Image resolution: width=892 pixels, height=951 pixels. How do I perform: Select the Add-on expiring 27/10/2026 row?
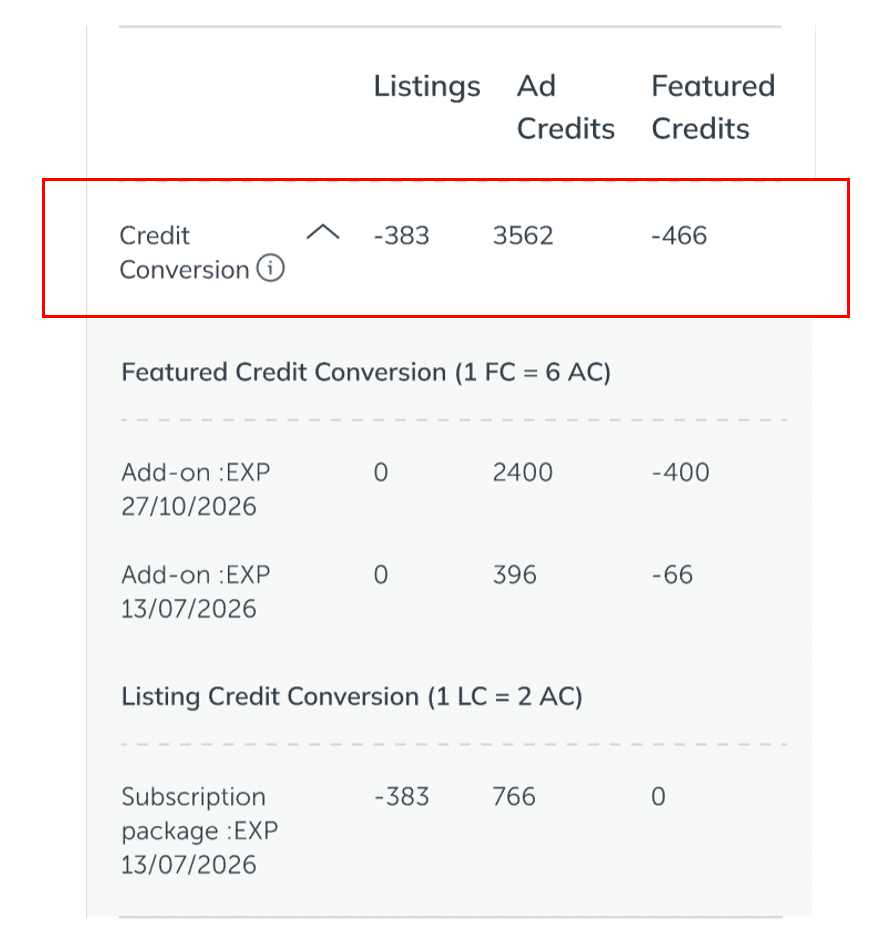coord(188,489)
